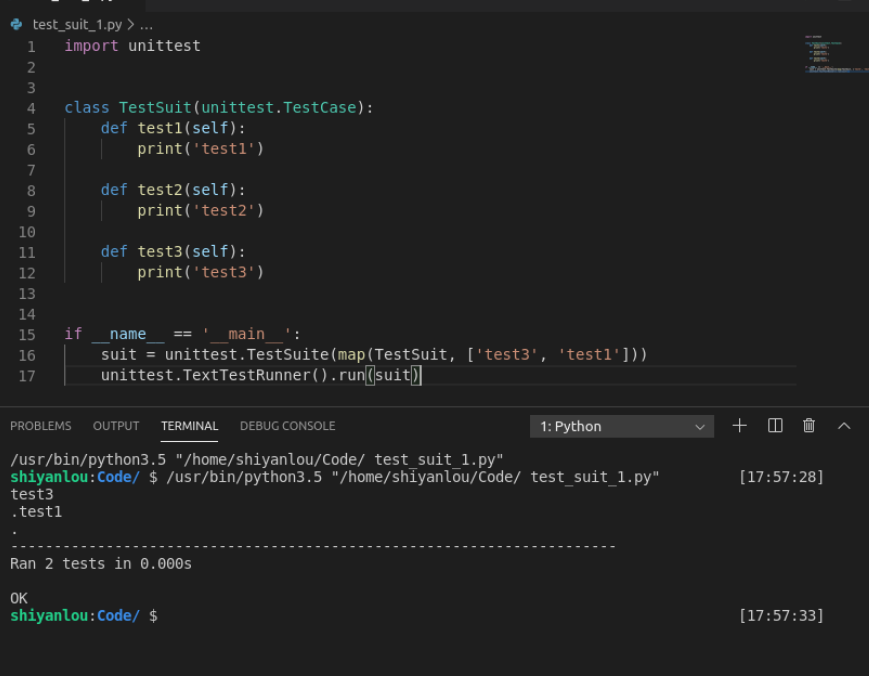Screen dimensions: 869x676
Task: Click the 'map' function call on line 16
Action: coord(351,355)
